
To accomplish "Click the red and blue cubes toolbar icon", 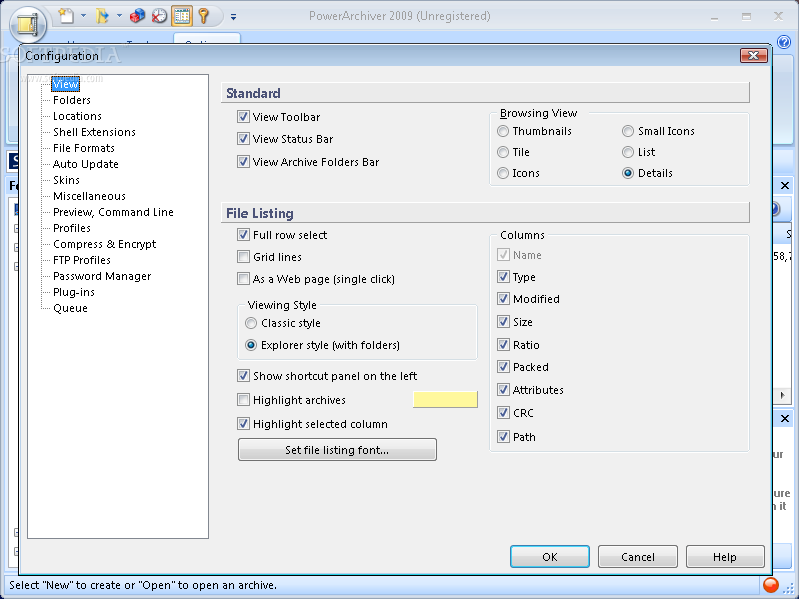I will point(137,16).
